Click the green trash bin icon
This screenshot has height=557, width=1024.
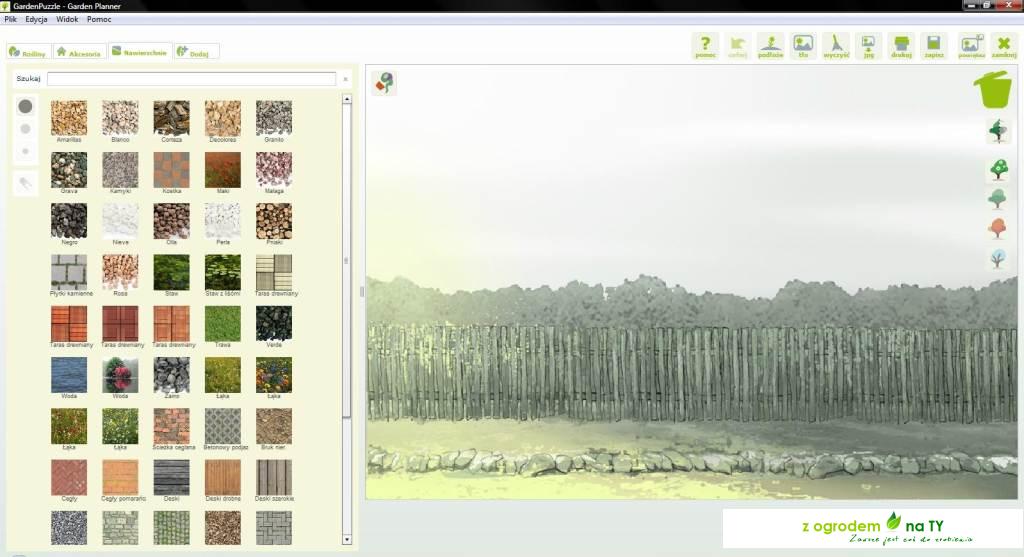(993, 89)
